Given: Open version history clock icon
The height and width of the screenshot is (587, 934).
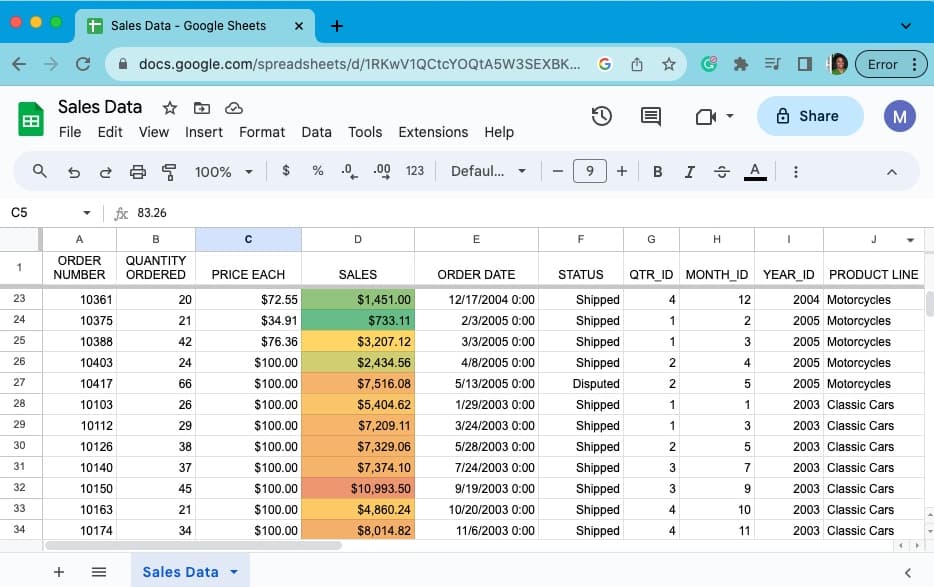Looking at the screenshot, I should coord(602,116).
